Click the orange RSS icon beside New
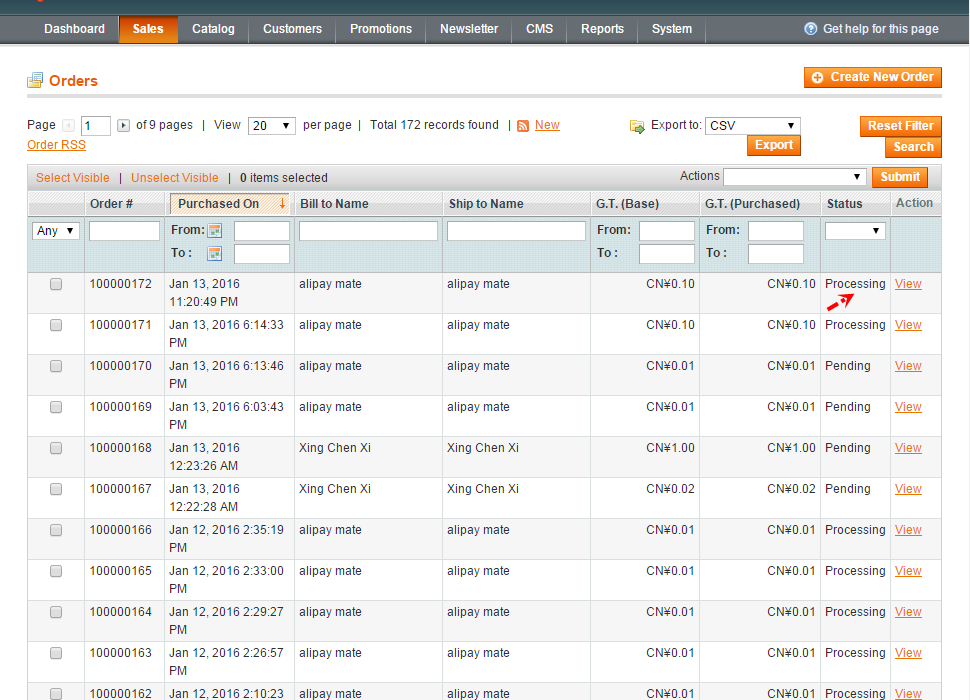 pos(524,124)
